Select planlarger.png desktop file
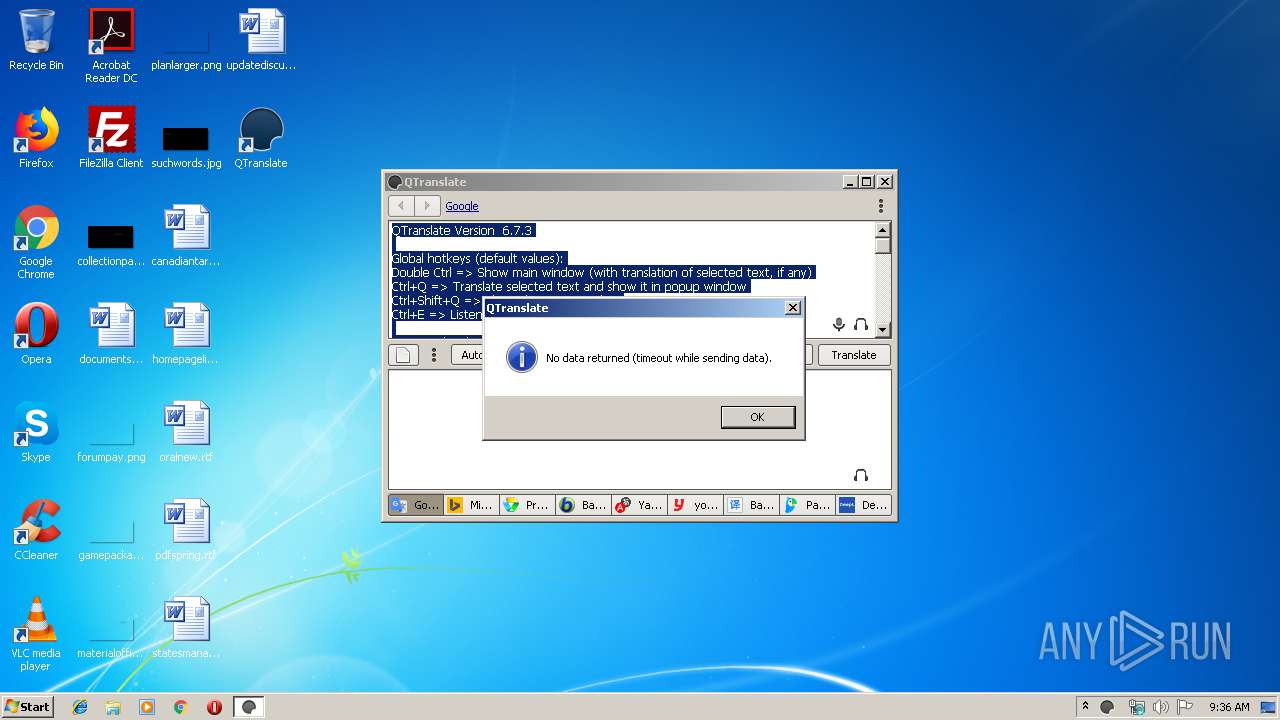This screenshot has width=1280, height=720. (x=186, y=45)
